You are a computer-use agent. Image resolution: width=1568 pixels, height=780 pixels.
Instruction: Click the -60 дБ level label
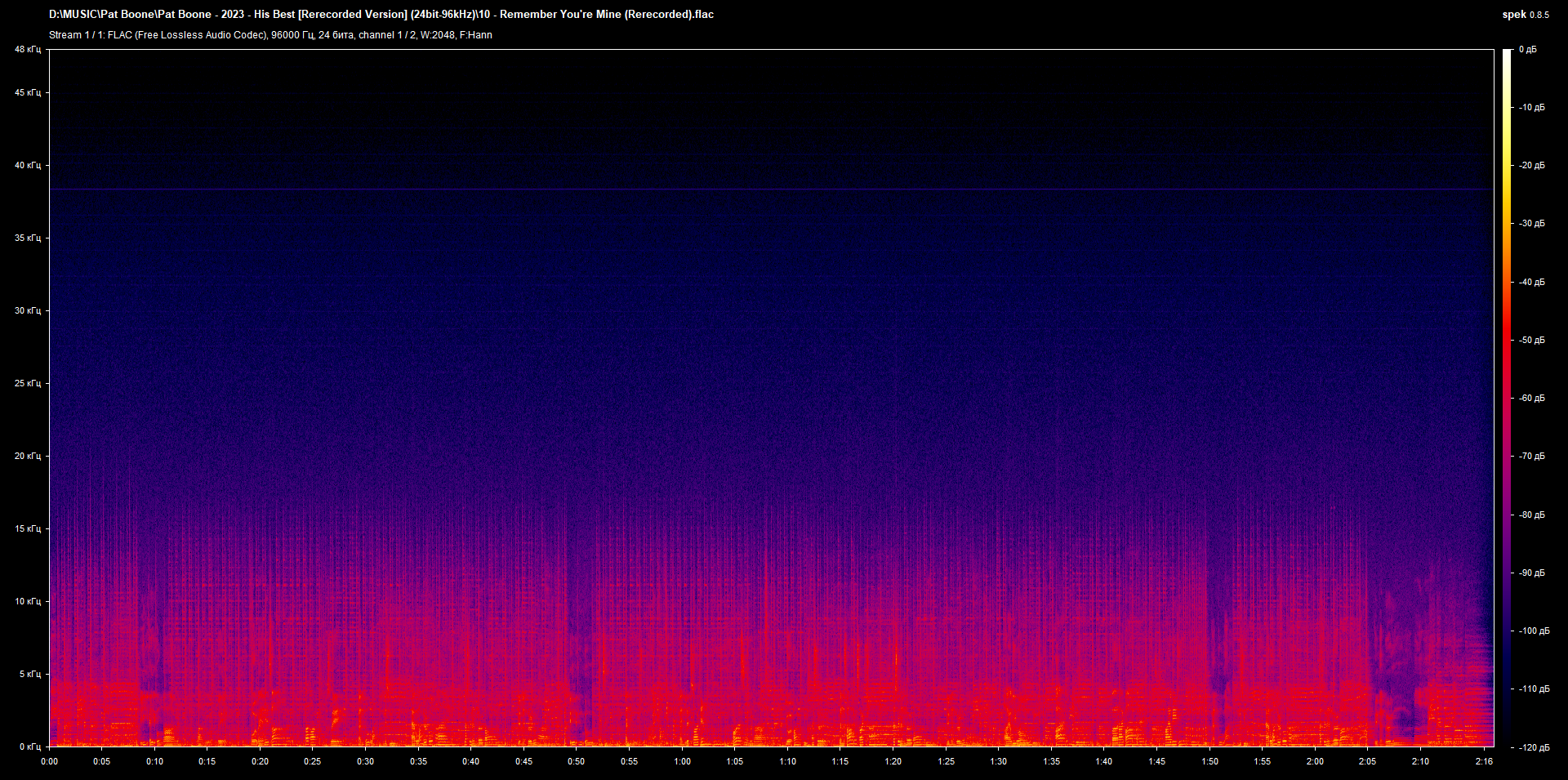tap(1532, 399)
